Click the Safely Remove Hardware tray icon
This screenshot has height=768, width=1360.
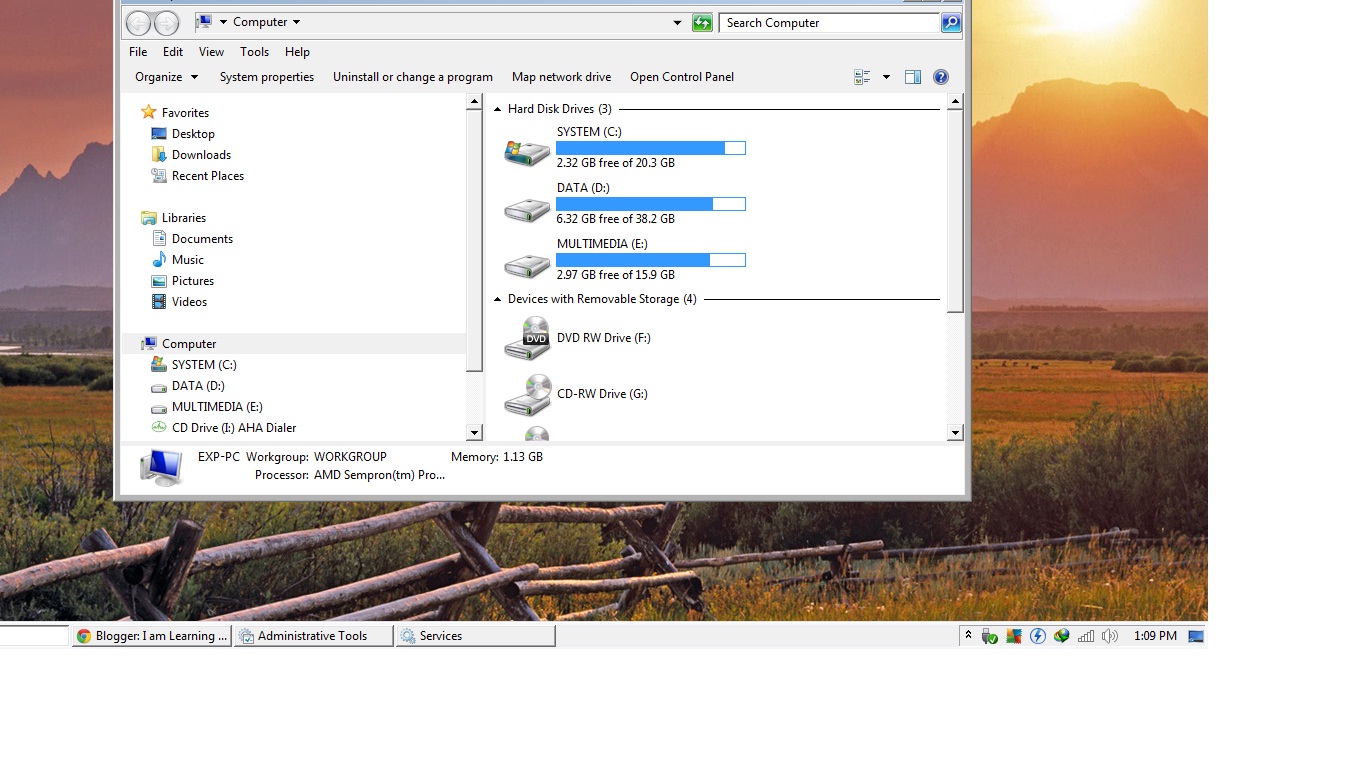(990, 635)
